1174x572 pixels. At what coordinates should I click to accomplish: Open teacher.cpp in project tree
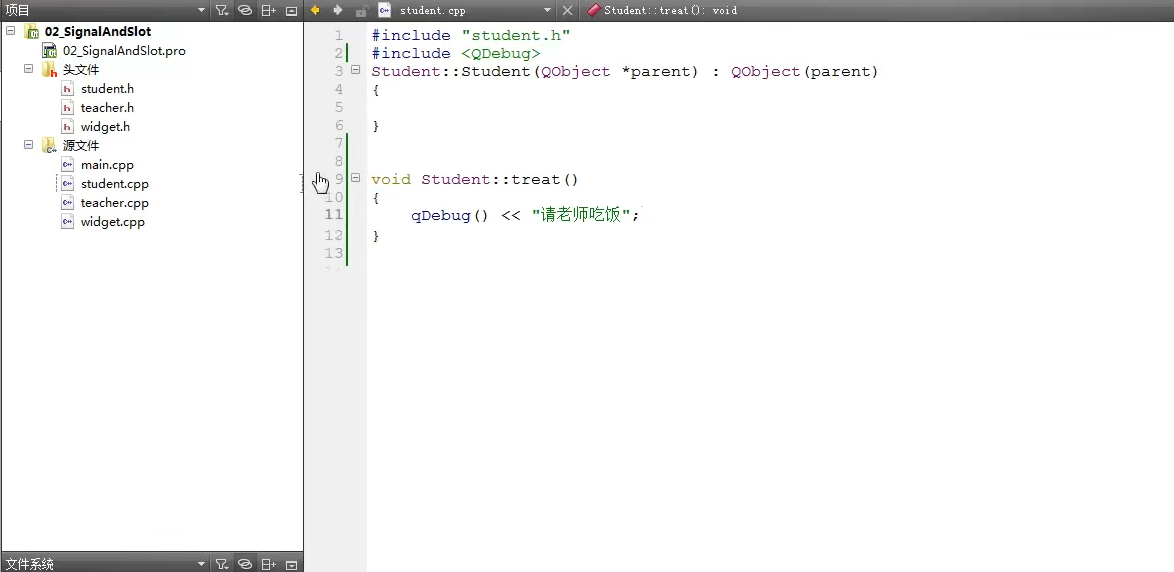tap(115, 203)
